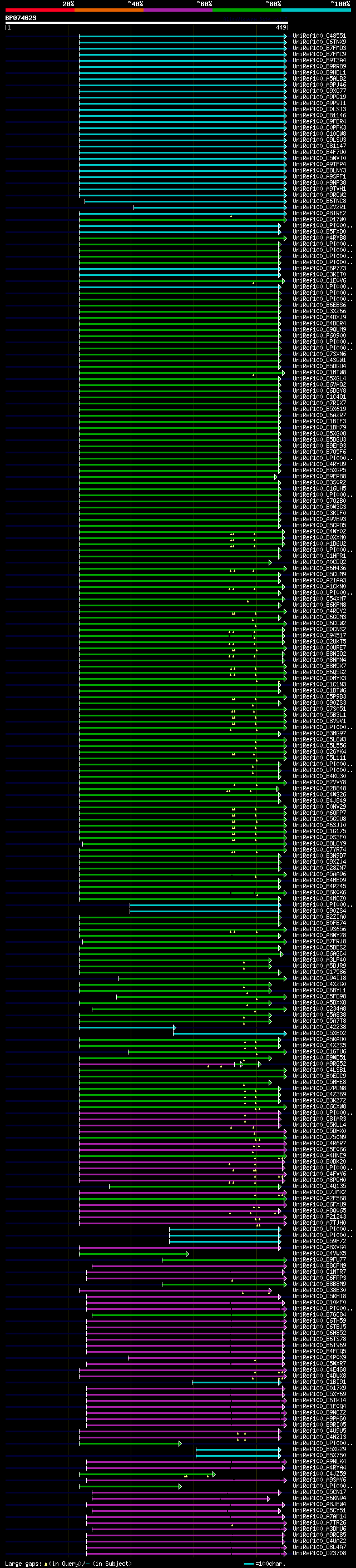Screen dimensions: 356x1568
Task: Select hit UniRef100_B7FMD3
Action: 319,49
